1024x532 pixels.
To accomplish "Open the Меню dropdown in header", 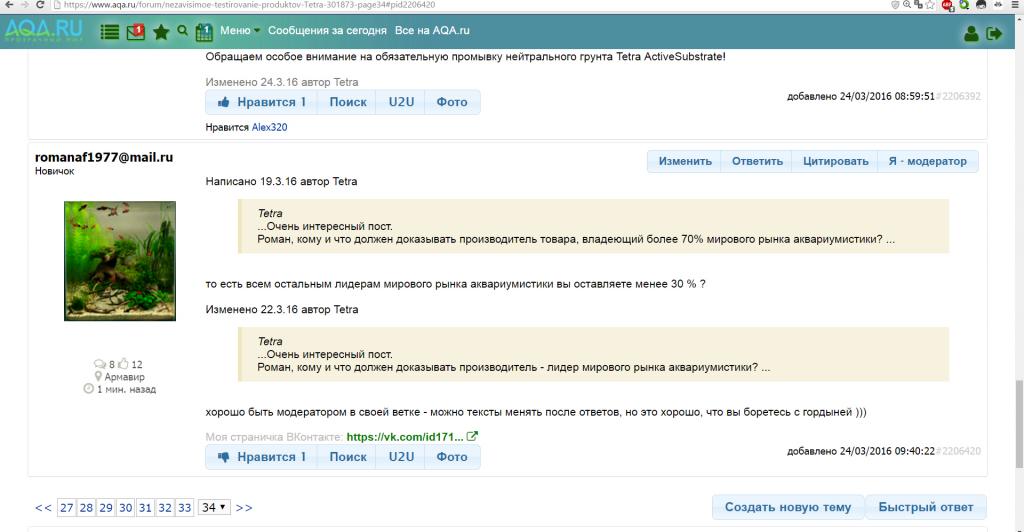I will [x=240, y=30].
